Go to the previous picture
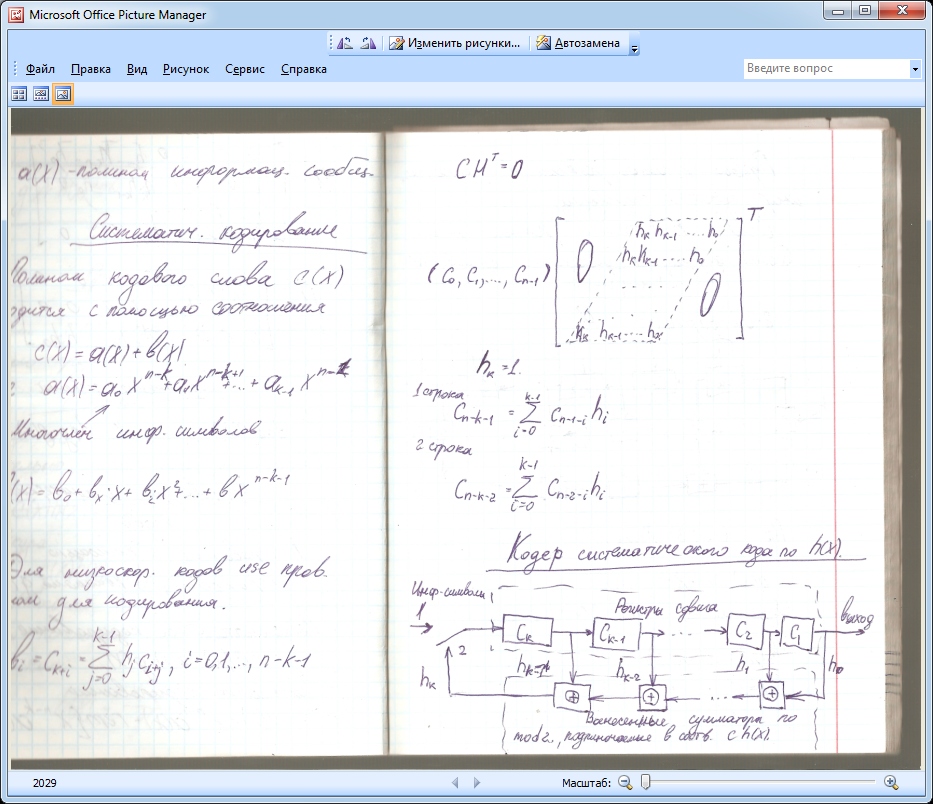 [455, 783]
